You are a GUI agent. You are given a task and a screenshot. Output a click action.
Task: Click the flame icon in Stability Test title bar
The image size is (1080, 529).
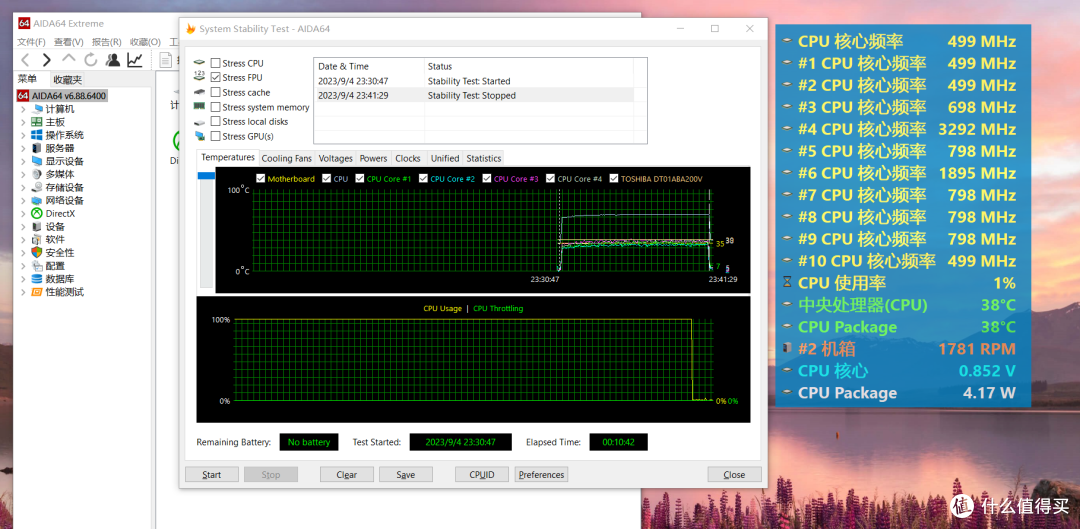[191, 29]
